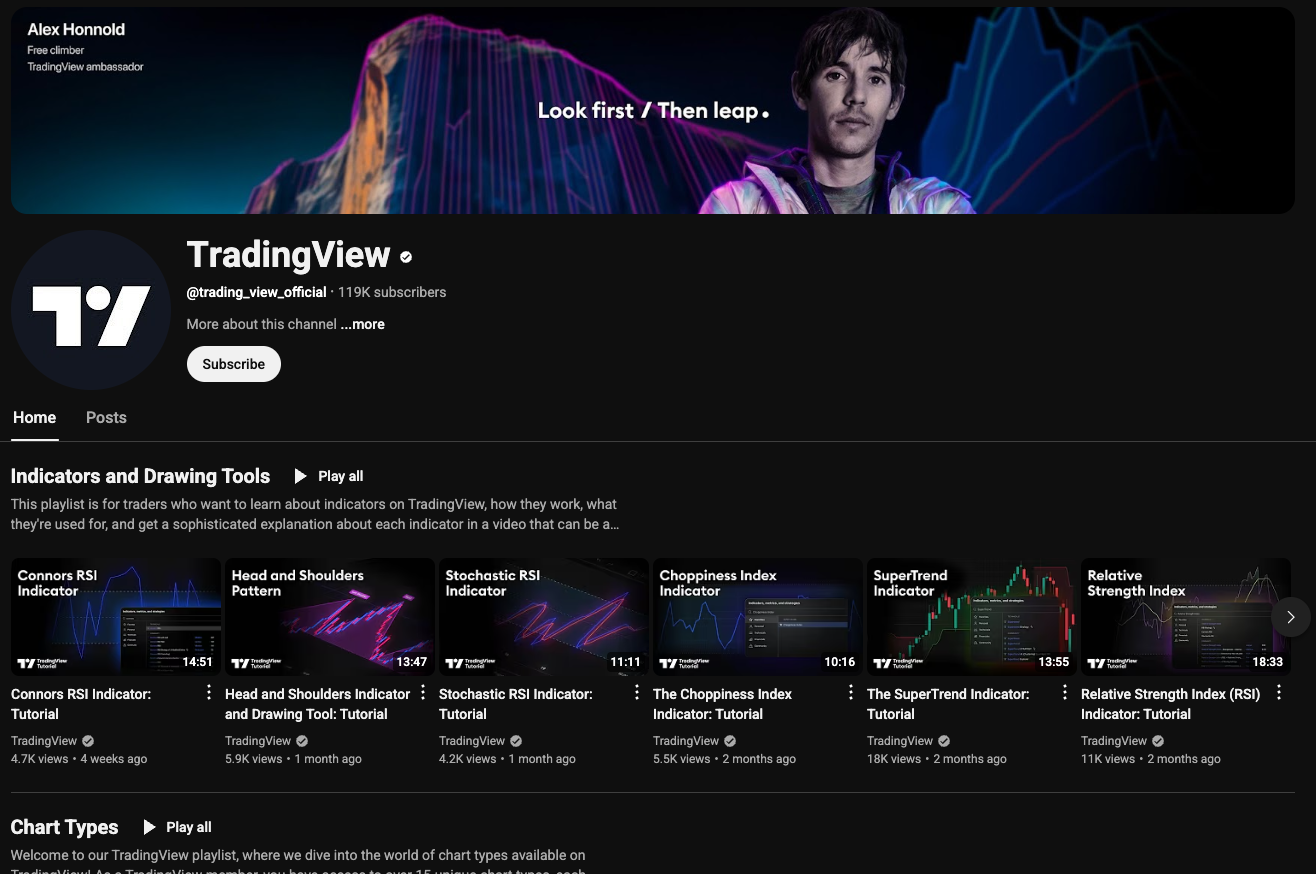Open Choppiness Index Indicator video thumbnail

[758, 617]
